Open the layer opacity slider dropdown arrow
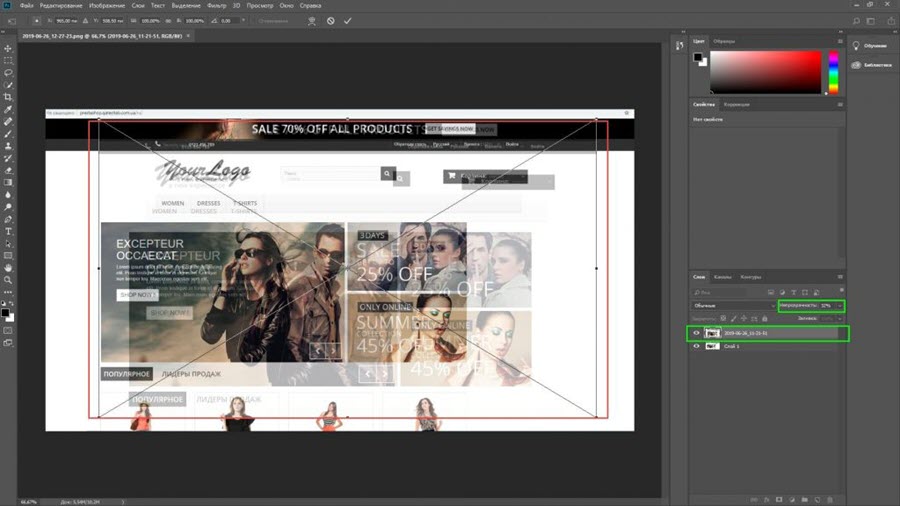900x506 pixels. (x=840, y=306)
